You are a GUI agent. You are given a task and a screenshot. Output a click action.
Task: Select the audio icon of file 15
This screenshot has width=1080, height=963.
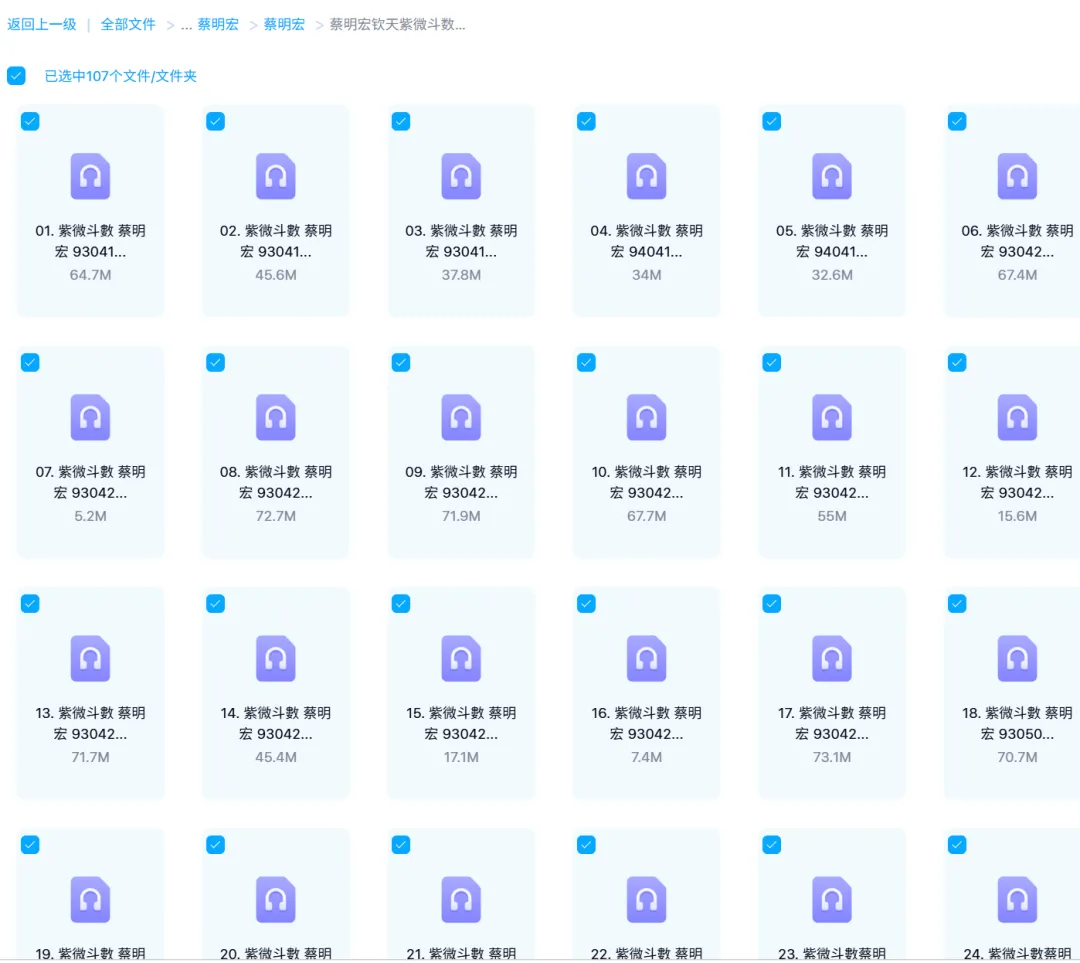pos(461,659)
